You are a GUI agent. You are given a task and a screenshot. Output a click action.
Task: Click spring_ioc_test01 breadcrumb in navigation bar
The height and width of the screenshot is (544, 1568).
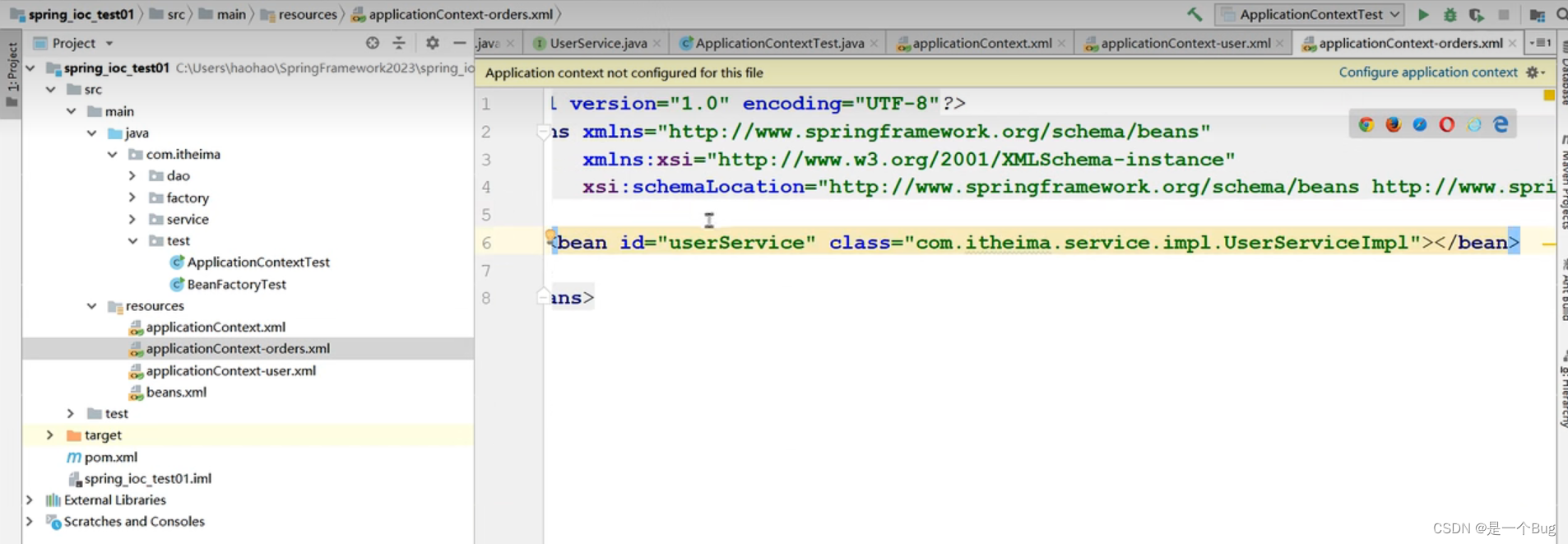pyautogui.click(x=72, y=14)
